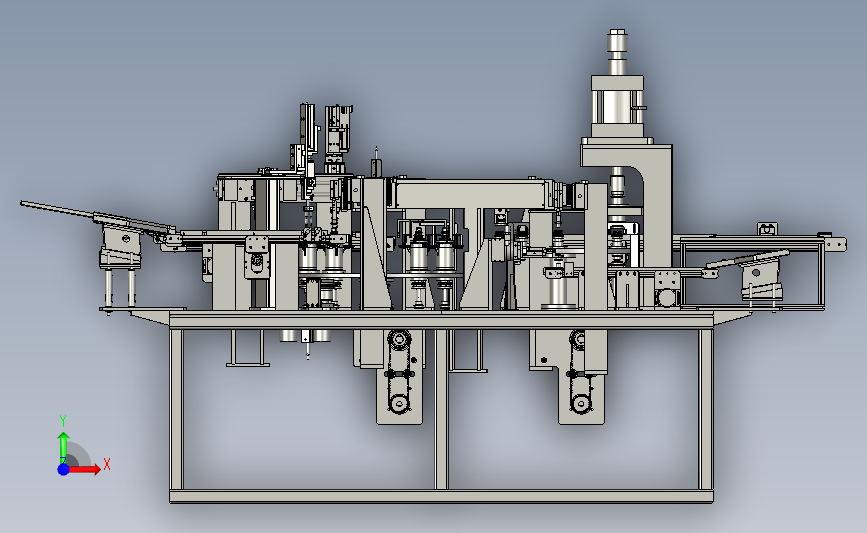Click the red X axis arrow of the triad
This screenshot has width=867, height=533.
pyautogui.click(x=85, y=469)
